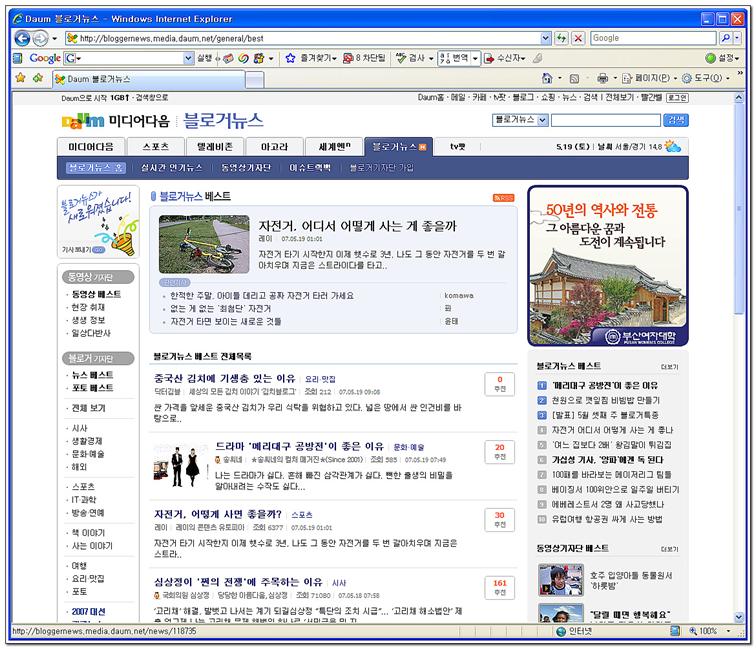Image resolution: width=756 pixels, height=649 pixels.
Task: Click the '20 추천' recommend box
Action: [x=500, y=452]
